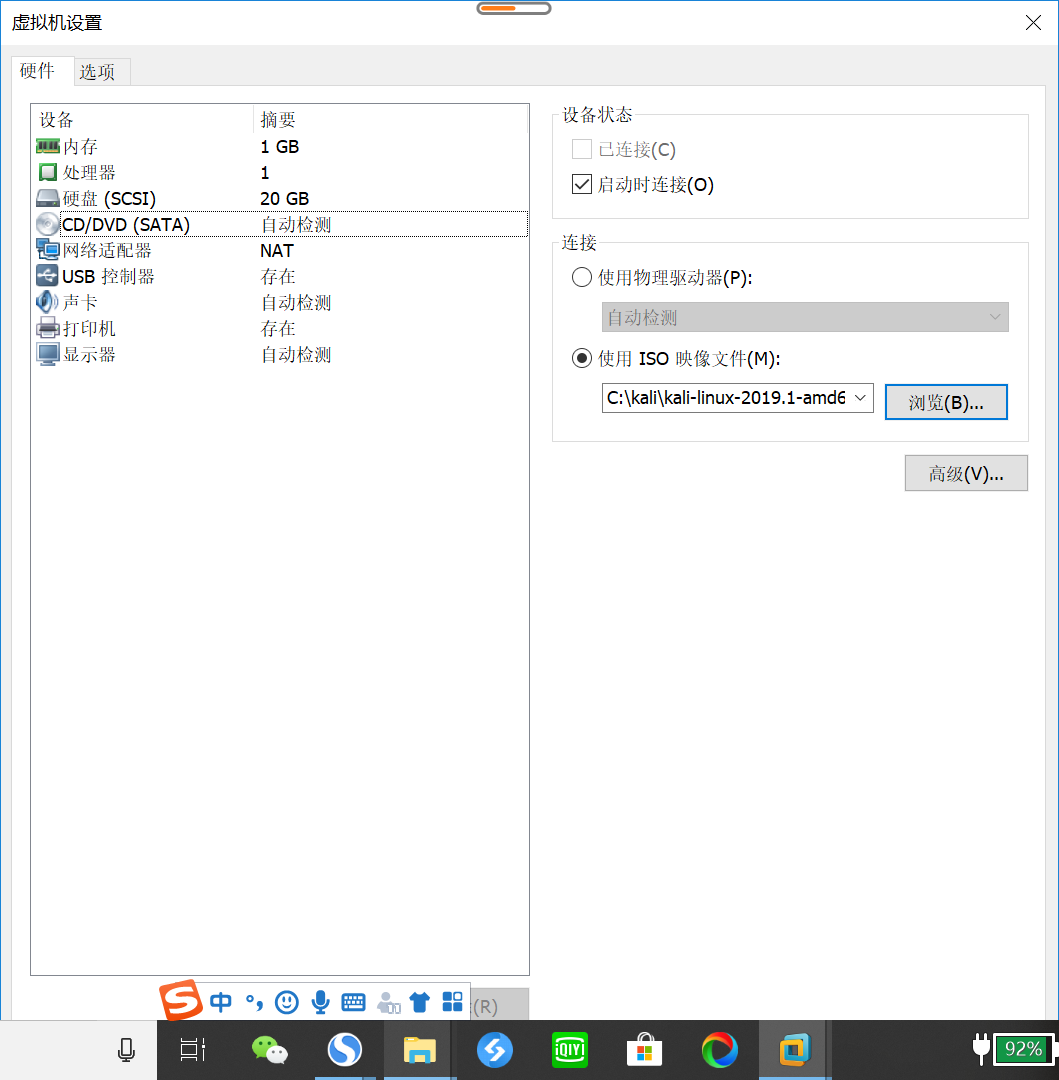Open emoji smiley panel on Sogou bar
This screenshot has height=1080, width=1059.
tap(286, 1002)
